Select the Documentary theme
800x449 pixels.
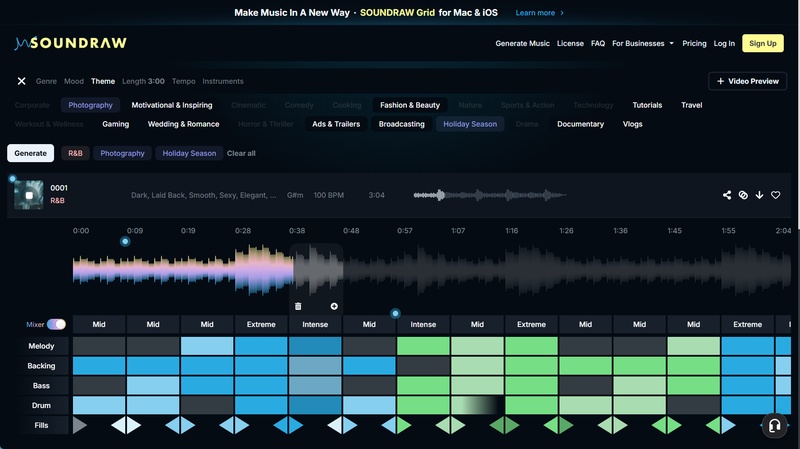[x=580, y=124]
